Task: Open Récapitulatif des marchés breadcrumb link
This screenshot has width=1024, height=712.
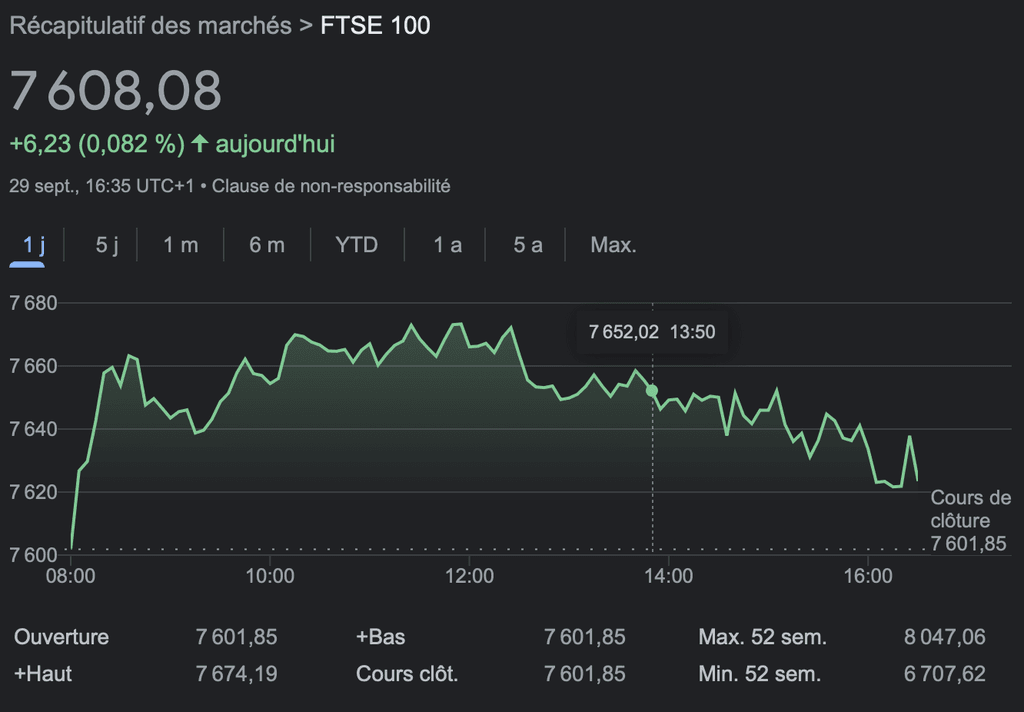Action: click(145, 26)
